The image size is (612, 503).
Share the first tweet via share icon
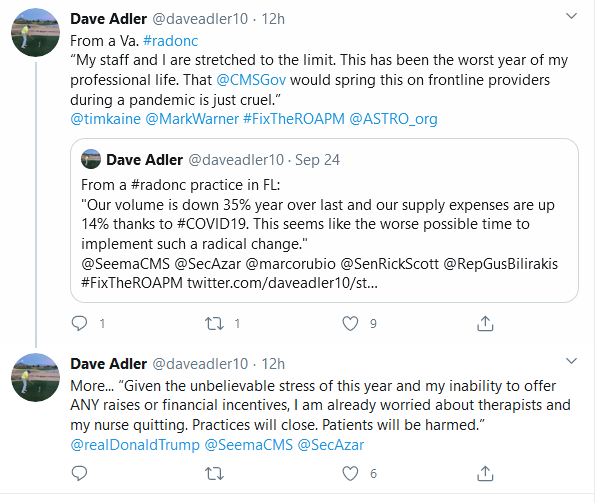coord(485,323)
